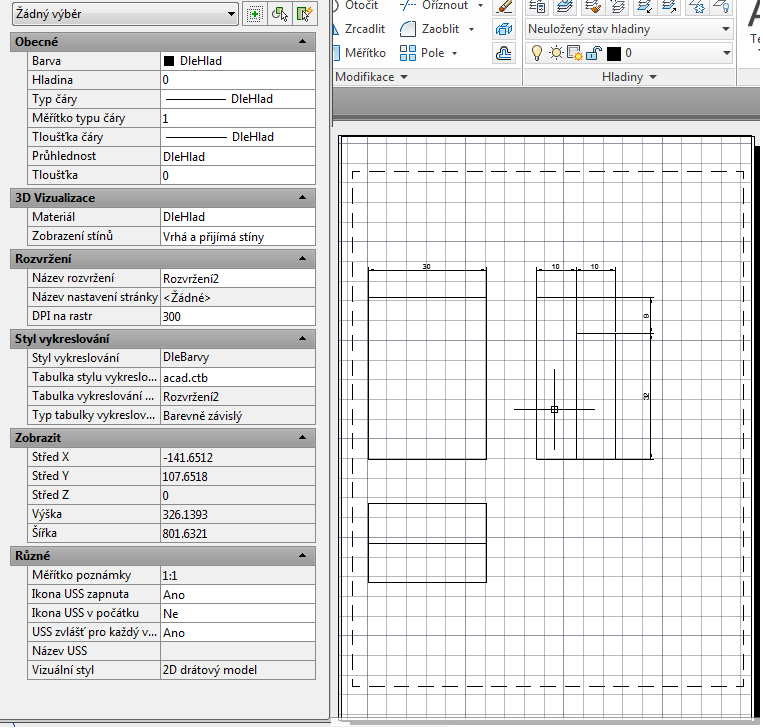The width and height of the screenshot is (763, 728).
Task: Collapse the Obecné properties section
Action: 302,42
